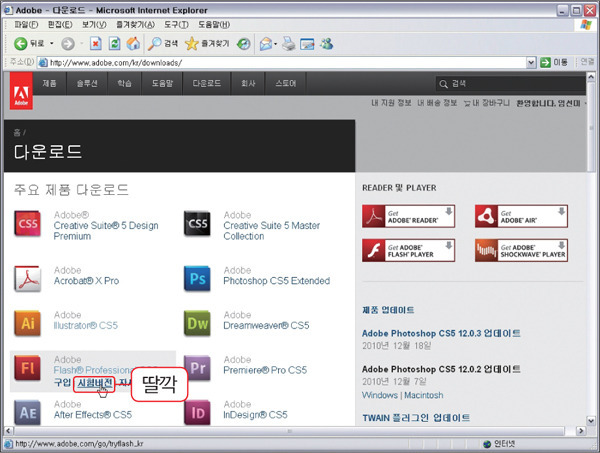Click the Adobe red logo
This screenshot has width=600, height=453.
click(21, 91)
